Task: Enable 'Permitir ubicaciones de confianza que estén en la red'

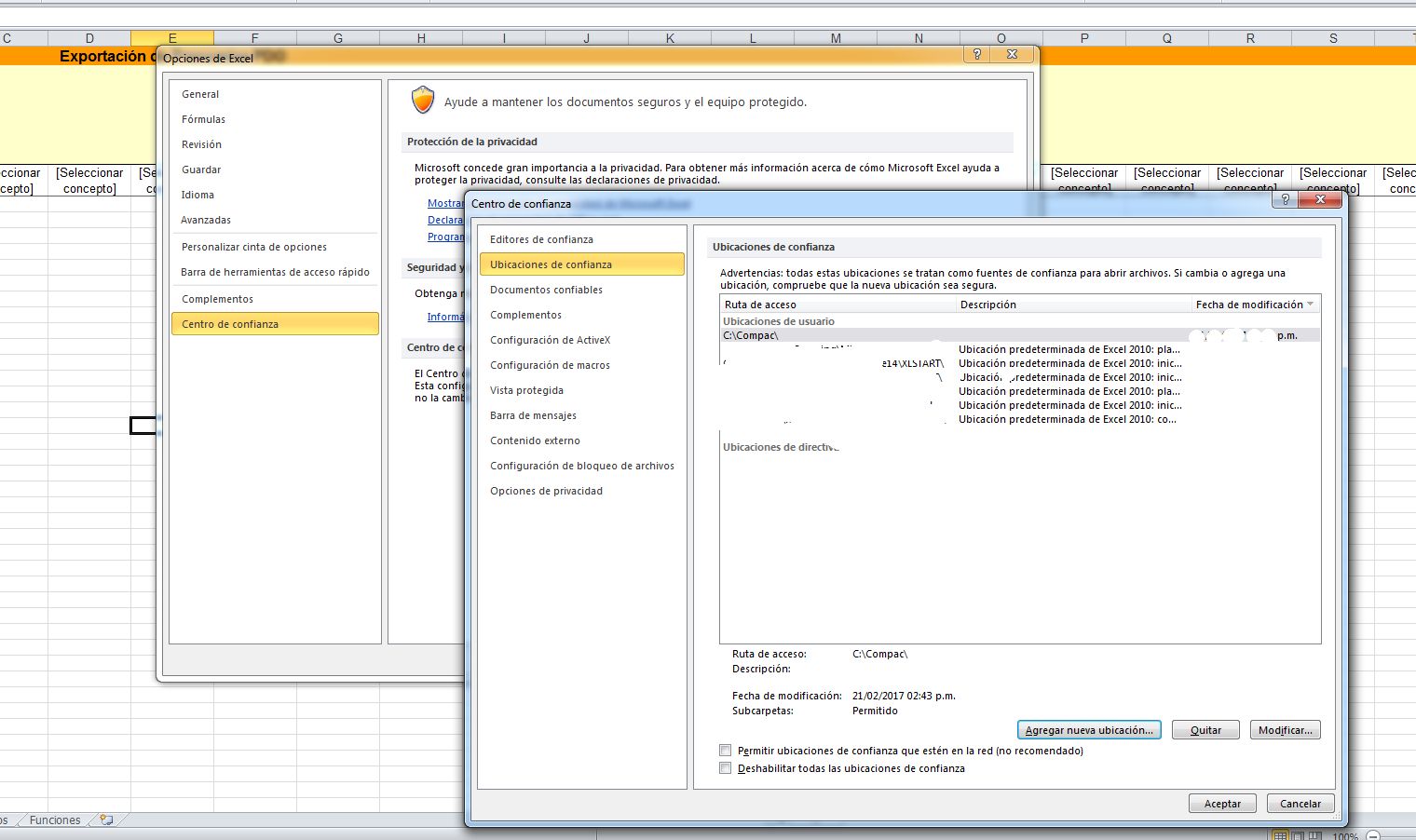Action: point(726,751)
